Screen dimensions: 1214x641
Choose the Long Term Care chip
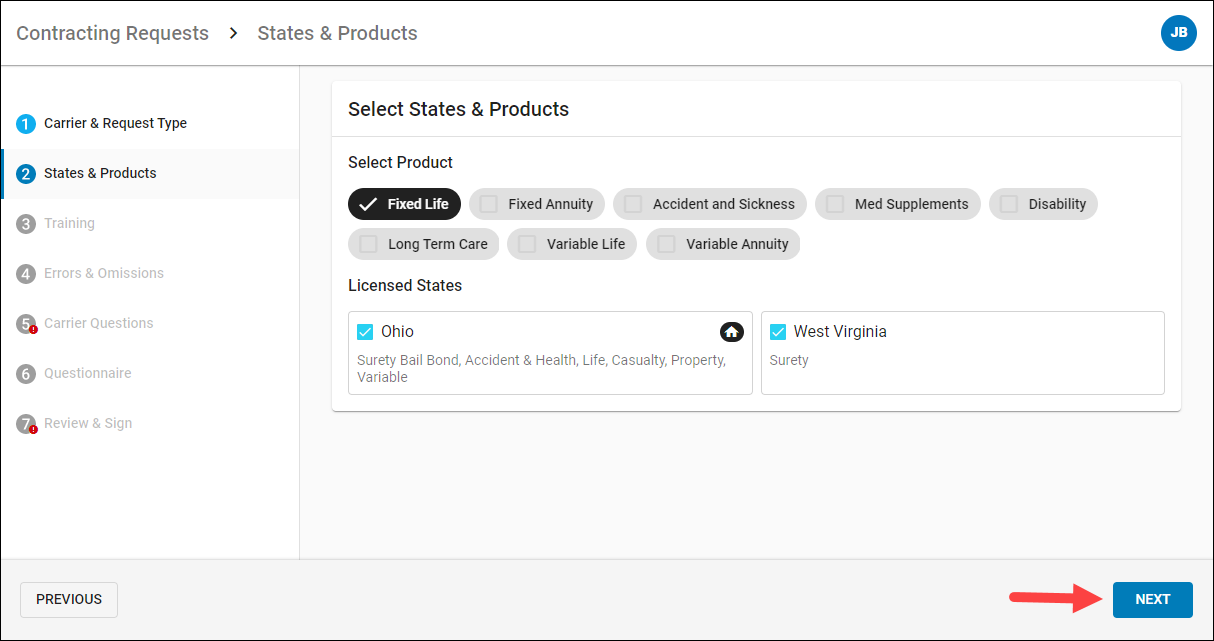423,244
